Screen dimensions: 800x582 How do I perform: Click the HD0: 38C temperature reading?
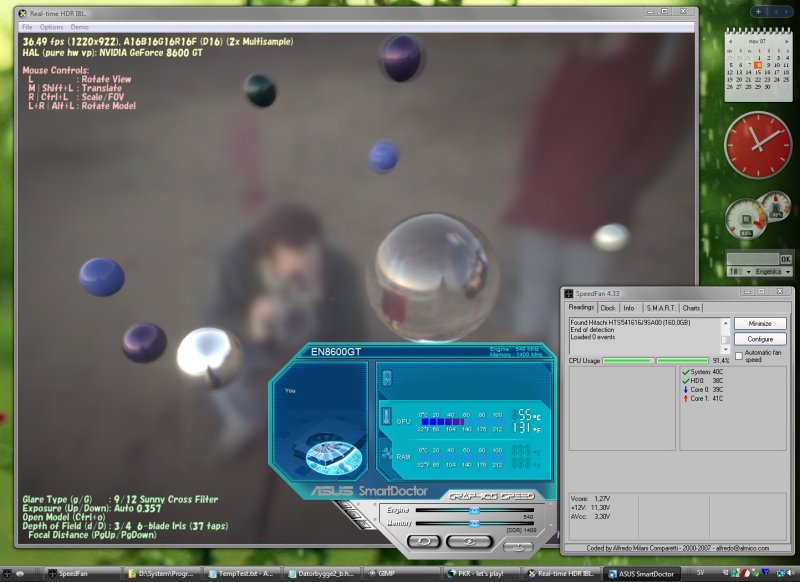pos(703,381)
